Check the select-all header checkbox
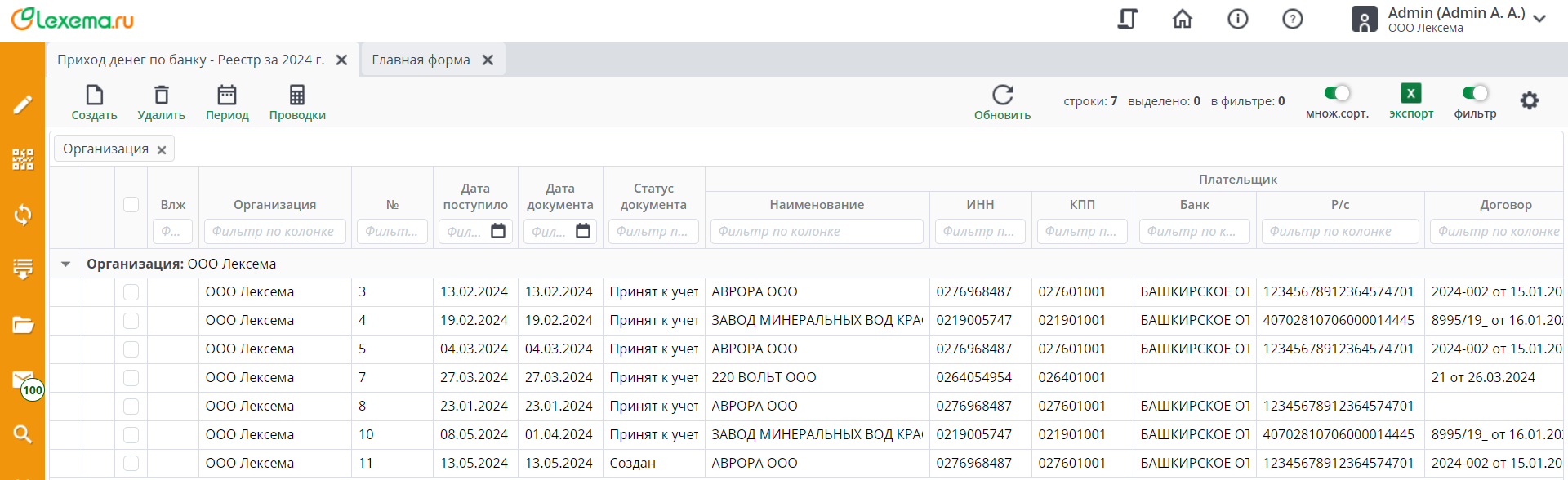 (x=131, y=204)
